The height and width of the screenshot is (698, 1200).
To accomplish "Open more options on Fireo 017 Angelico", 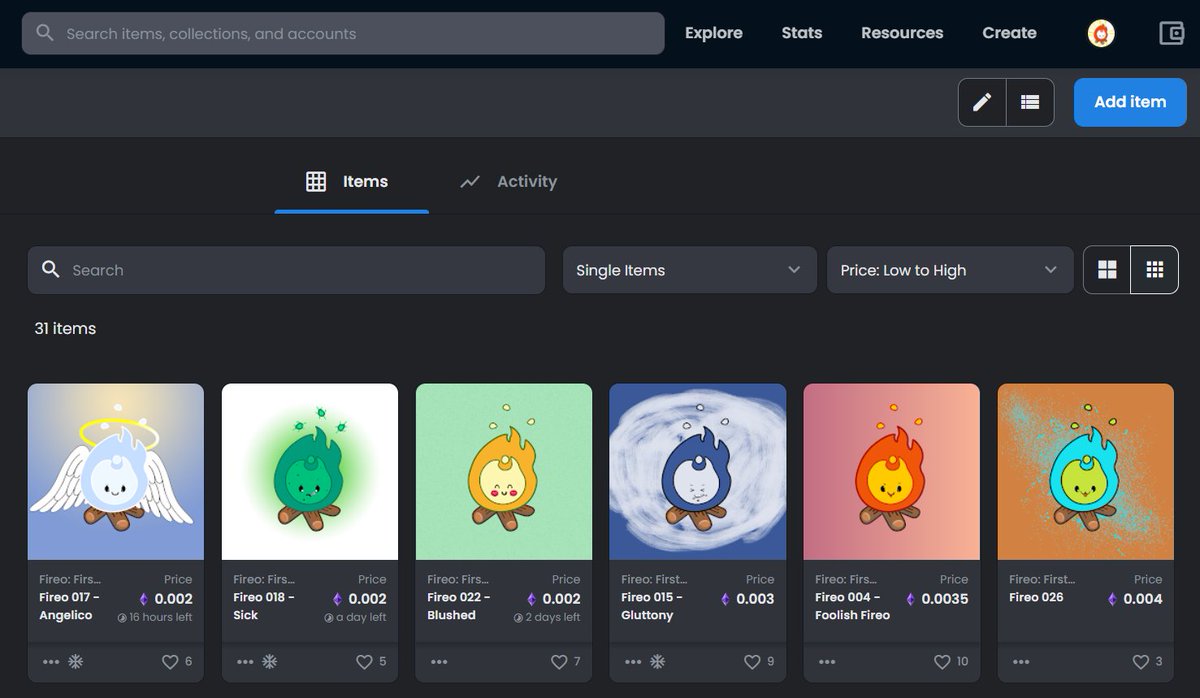I will tap(51, 662).
